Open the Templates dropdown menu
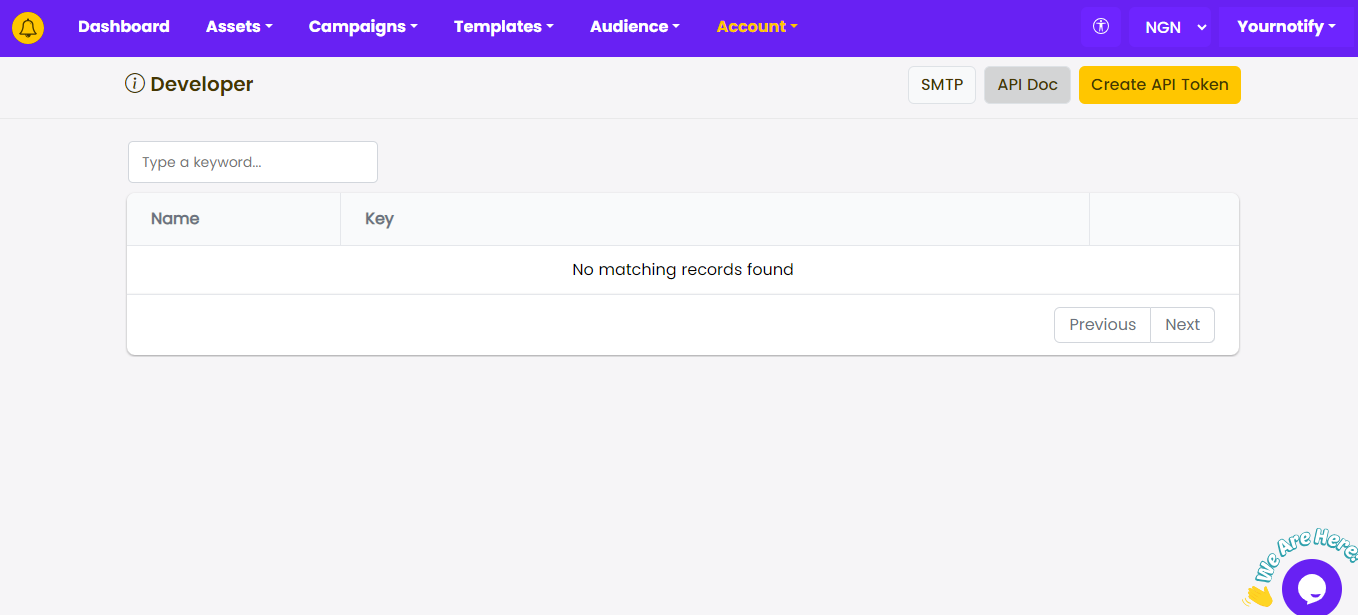The image size is (1358, 615). (x=503, y=27)
